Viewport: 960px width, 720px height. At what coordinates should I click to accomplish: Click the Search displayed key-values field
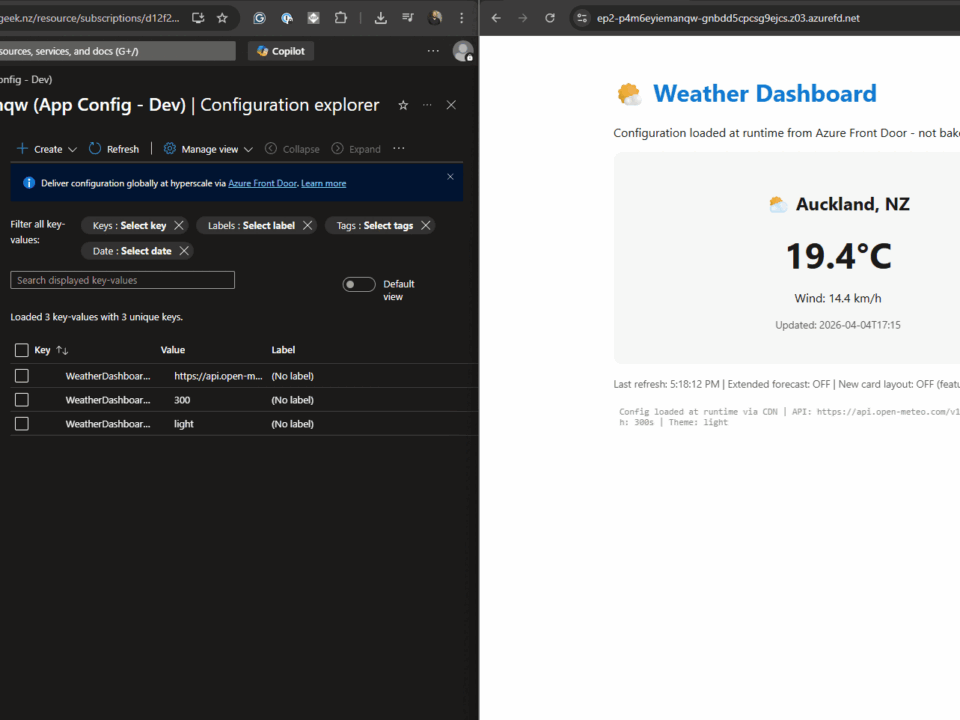point(122,280)
